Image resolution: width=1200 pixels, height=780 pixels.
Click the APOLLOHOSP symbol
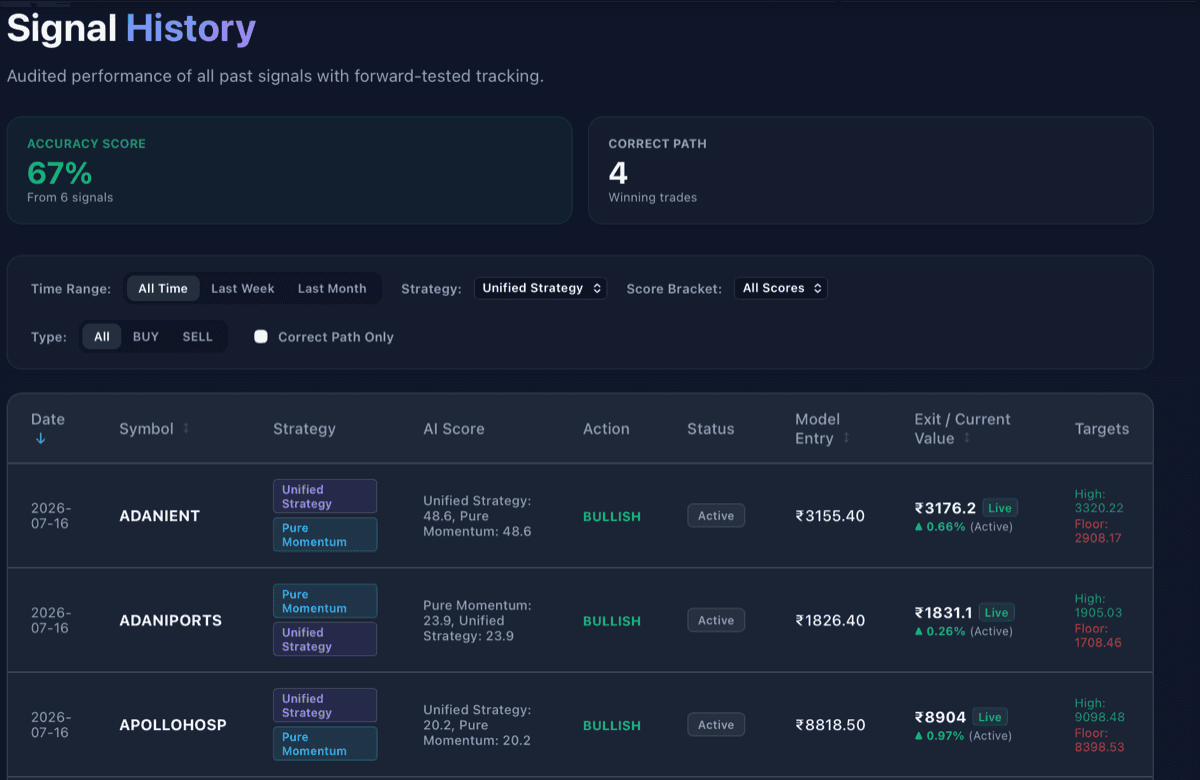point(173,725)
